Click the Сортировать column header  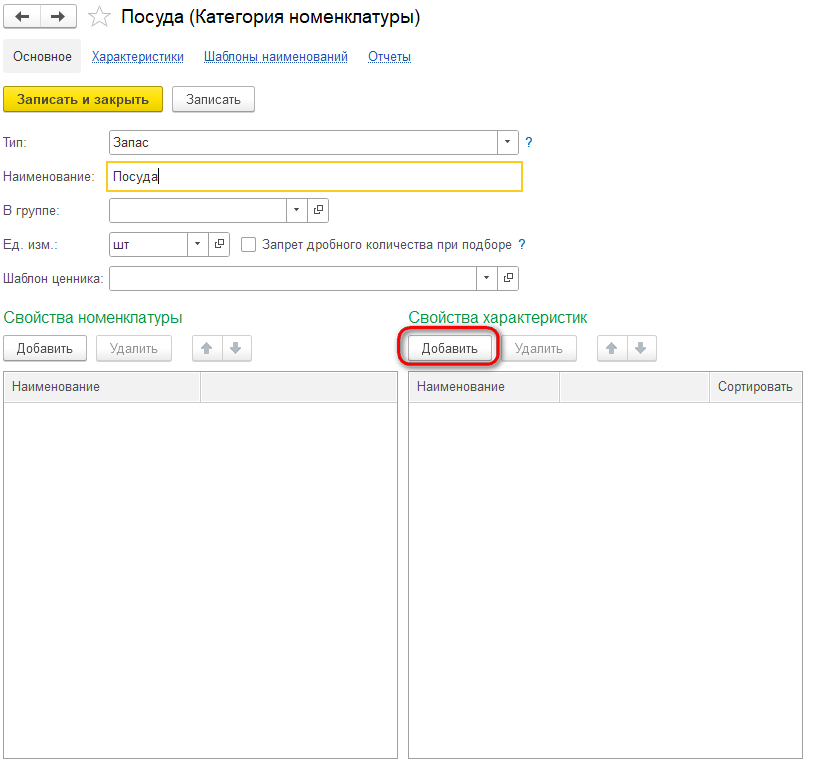(755, 387)
